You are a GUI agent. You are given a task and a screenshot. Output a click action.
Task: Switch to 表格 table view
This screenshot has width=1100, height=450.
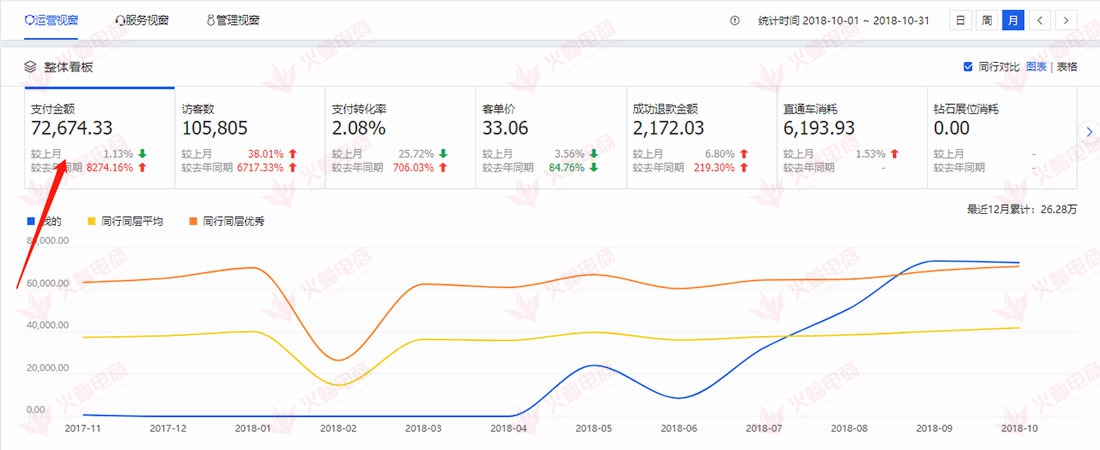click(1067, 67)
